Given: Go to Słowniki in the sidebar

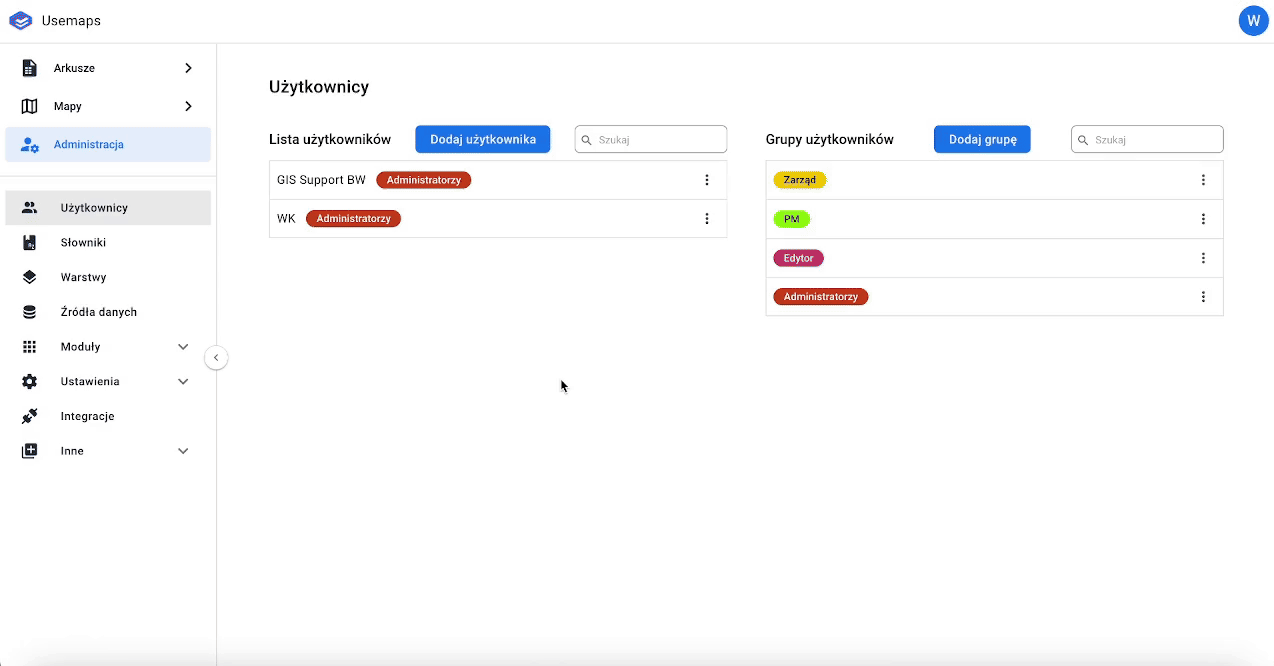Looking at the screenshot, I should (x=83, y=243).
